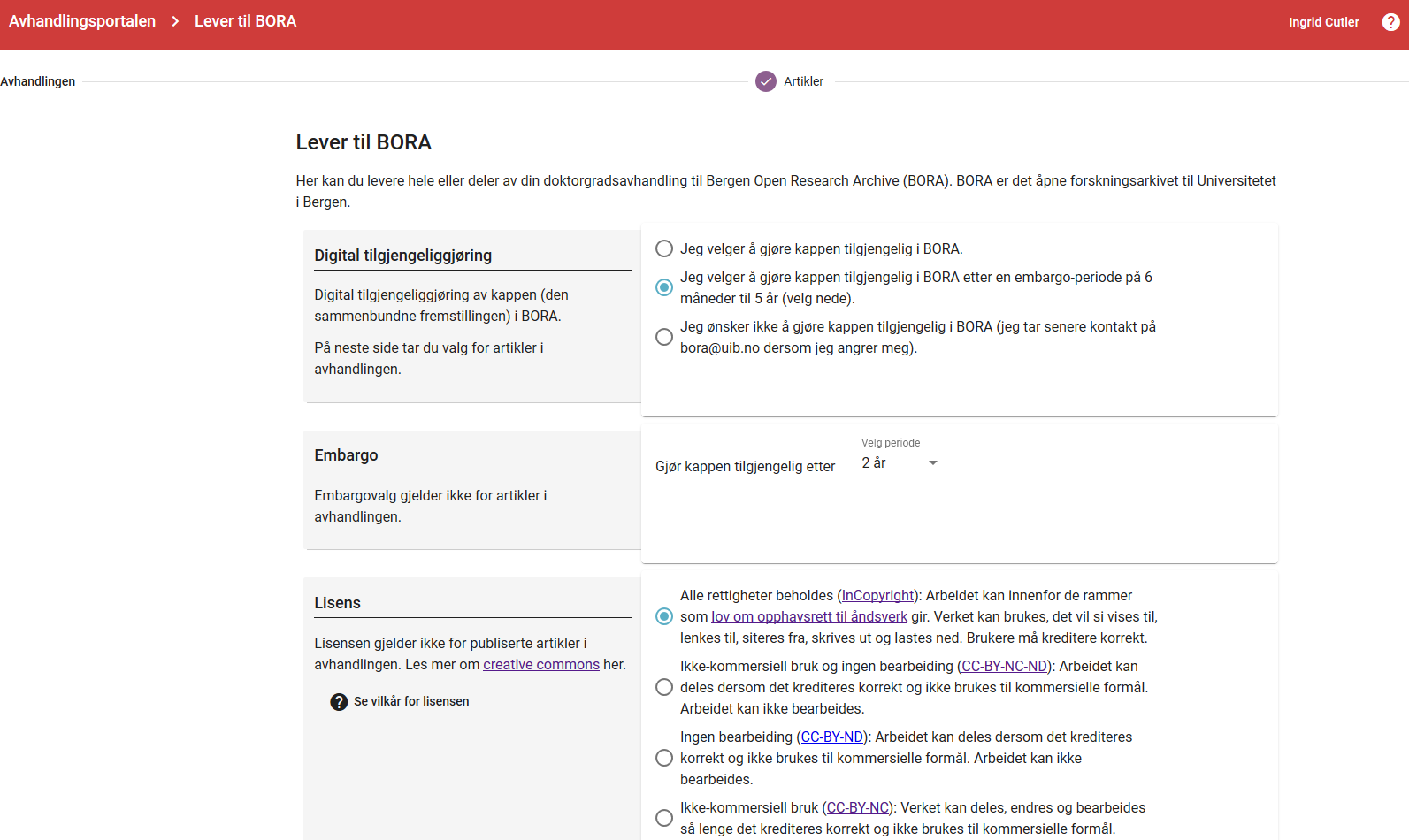Click the 'Digital tilgjengeliggjøring' section heading
The image size is (1409, 840).
403,256
